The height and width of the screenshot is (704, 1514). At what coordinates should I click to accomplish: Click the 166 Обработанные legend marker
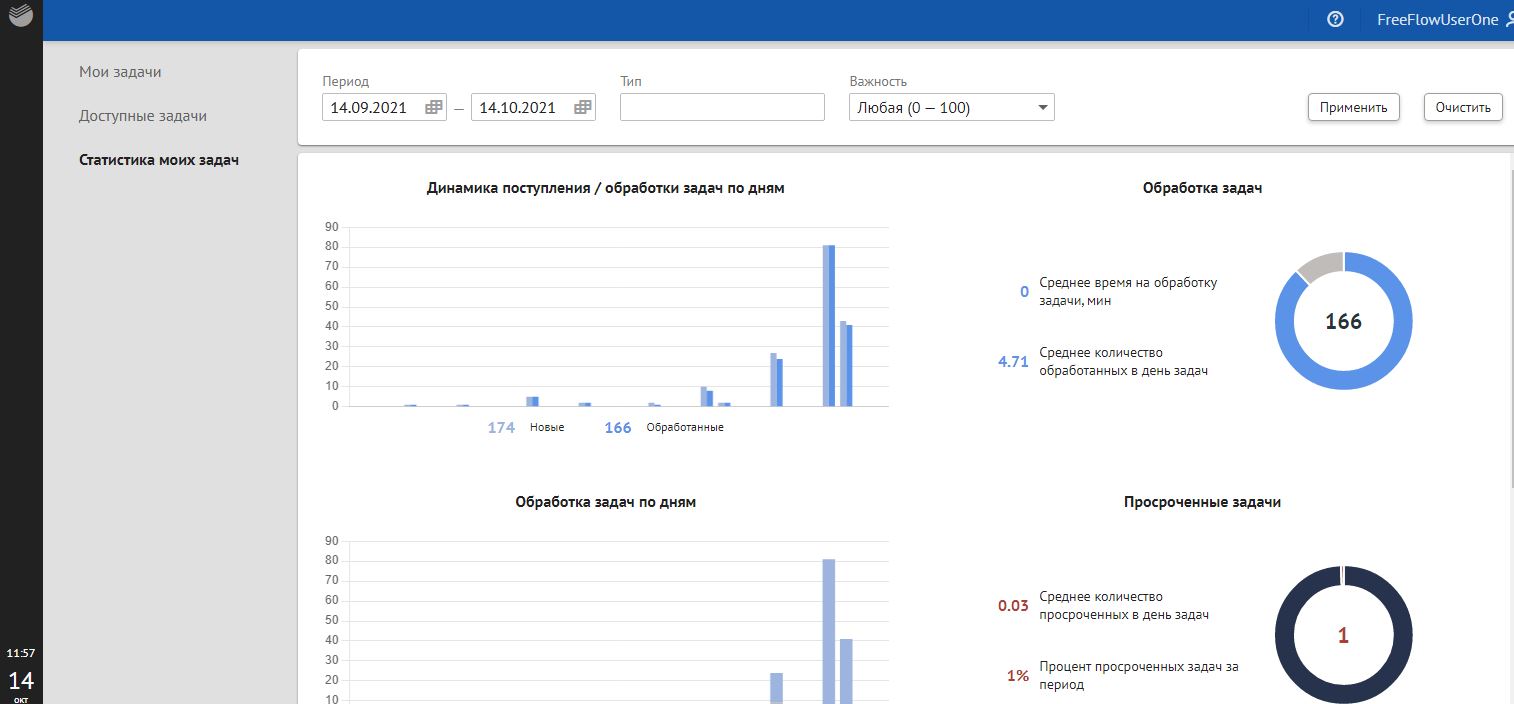pos(618,428)
